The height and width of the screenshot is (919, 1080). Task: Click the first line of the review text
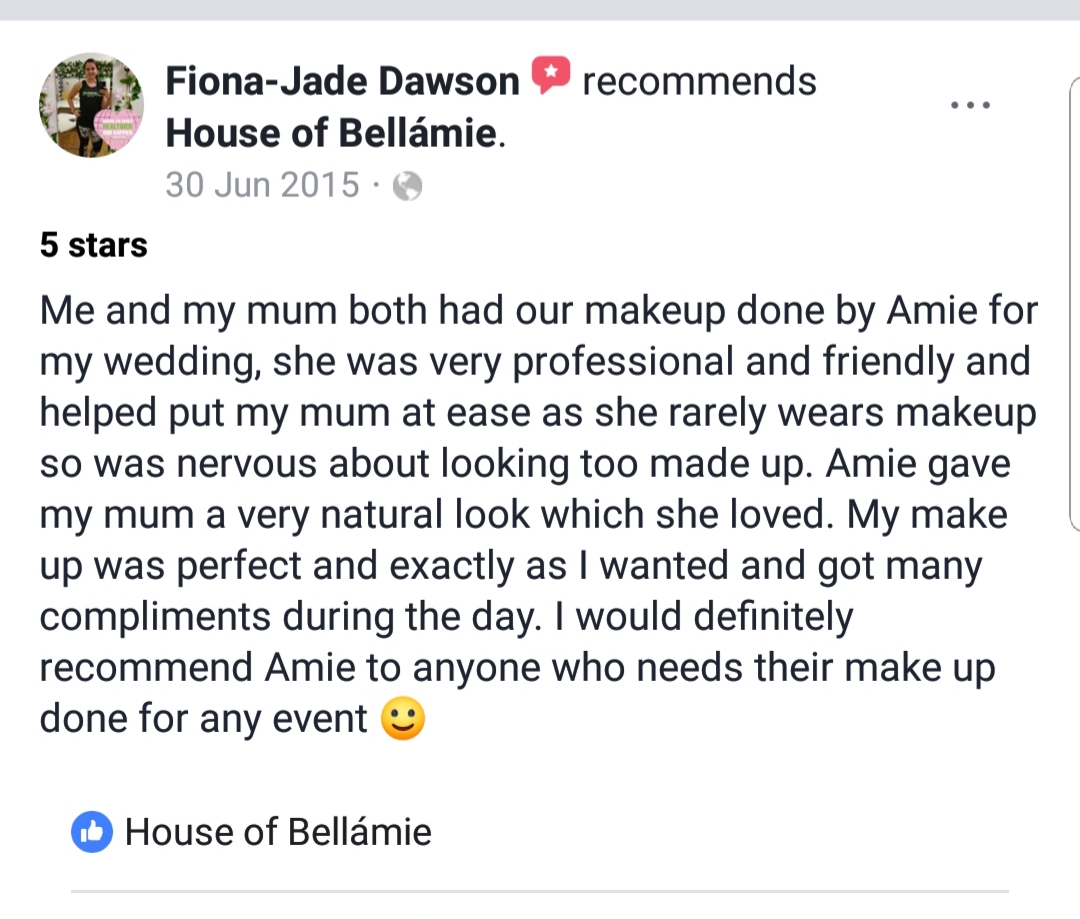539,311
